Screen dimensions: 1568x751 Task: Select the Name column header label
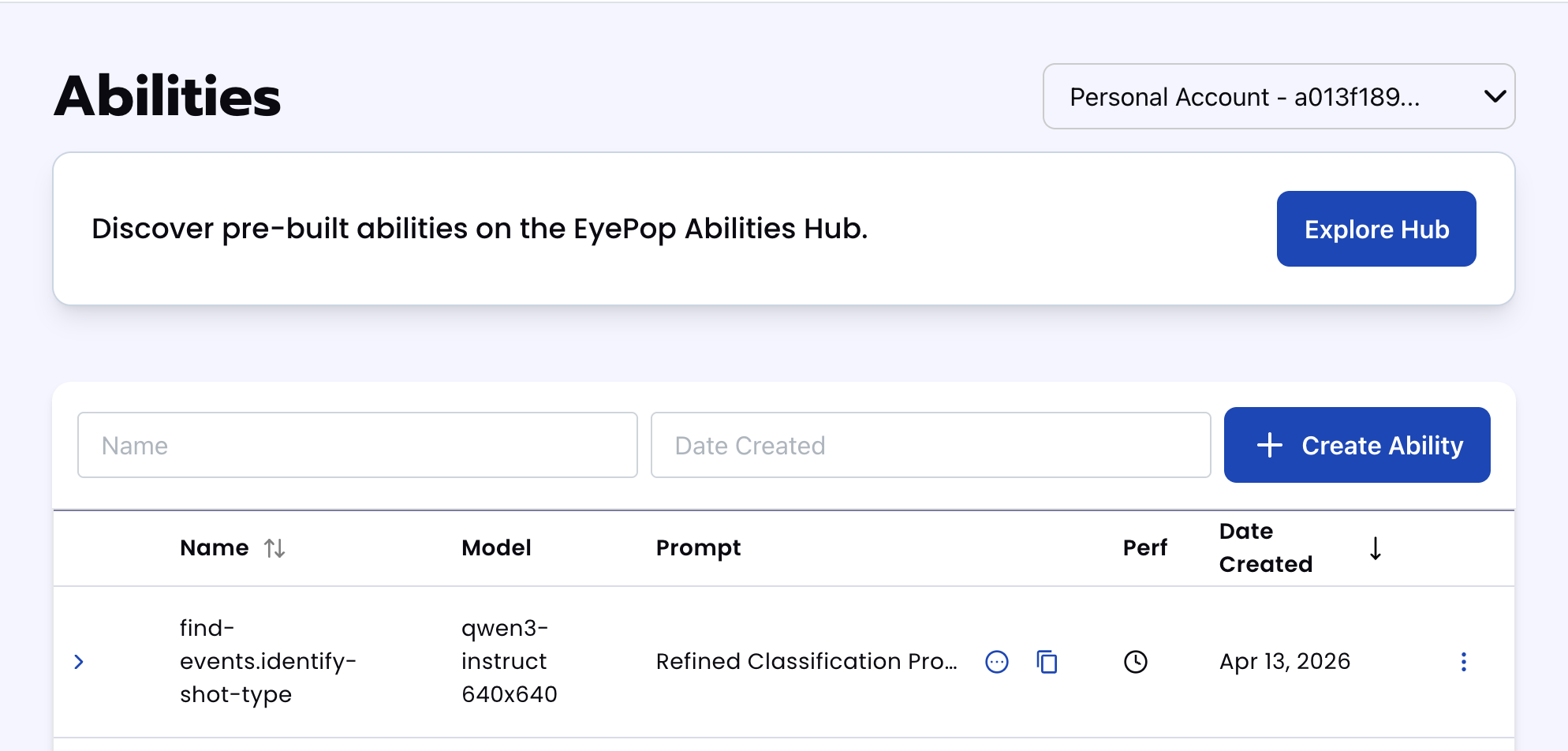(x=214, y=548)
